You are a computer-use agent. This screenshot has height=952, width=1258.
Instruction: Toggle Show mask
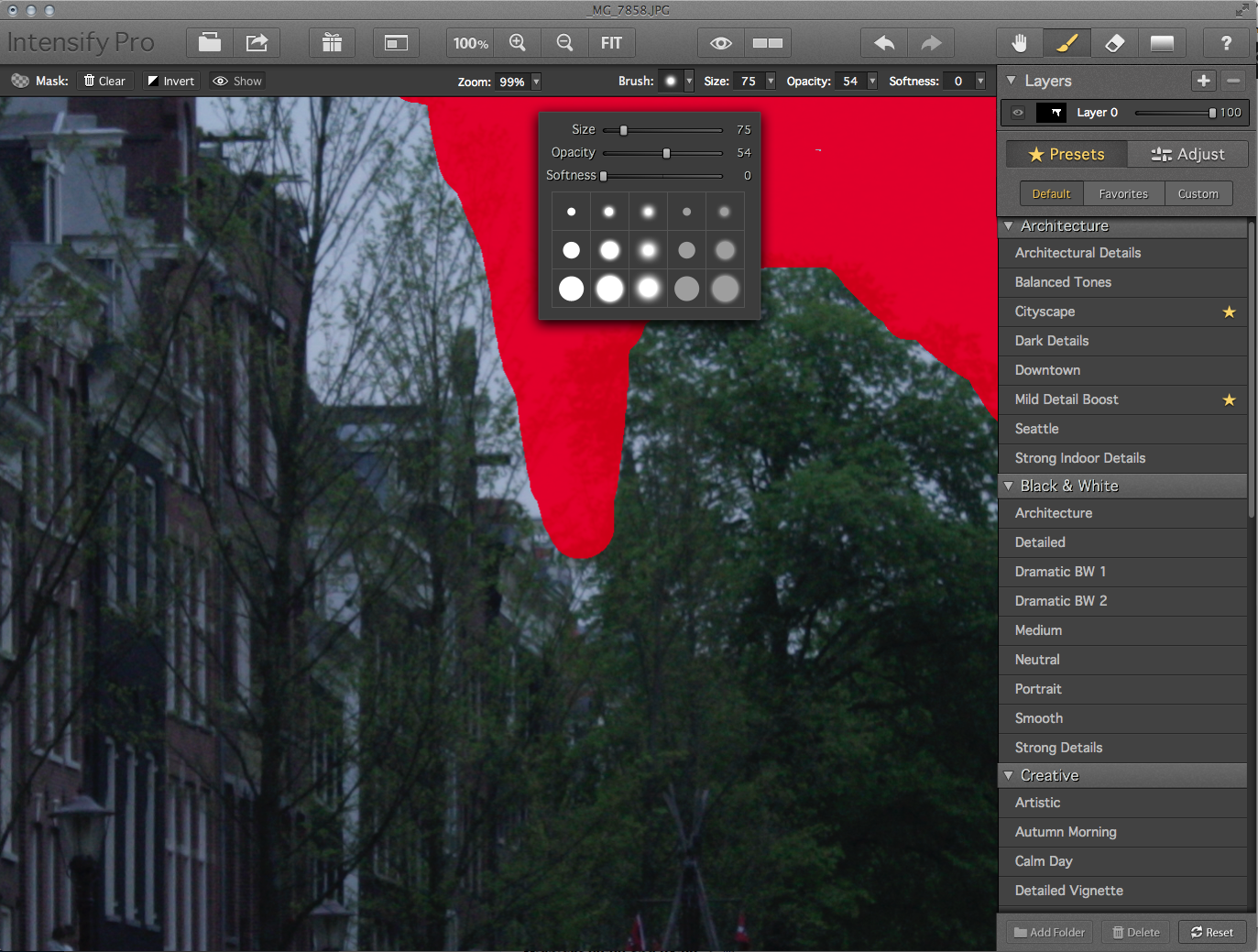237,81
